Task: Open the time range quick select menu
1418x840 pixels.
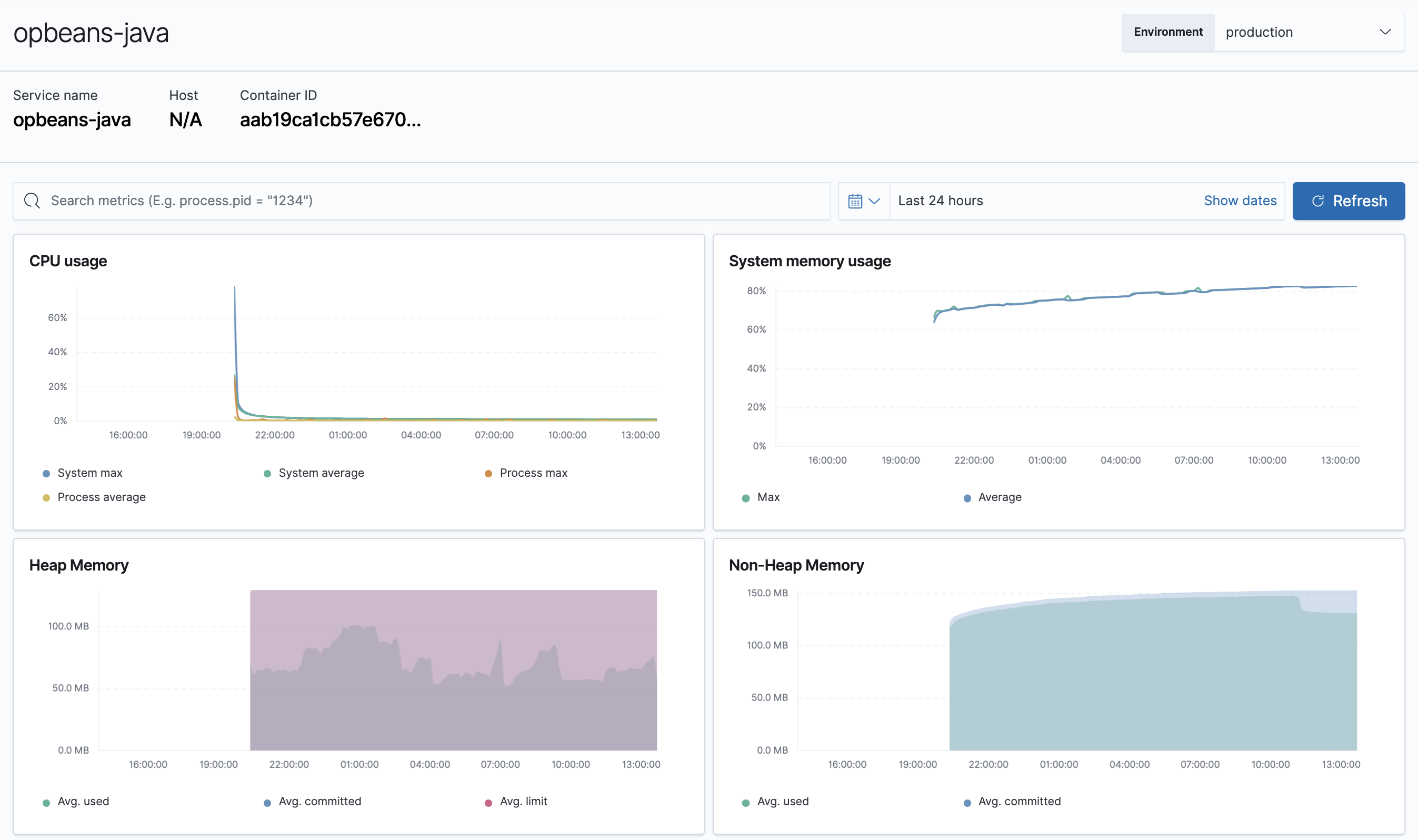Action: [863, 201]
